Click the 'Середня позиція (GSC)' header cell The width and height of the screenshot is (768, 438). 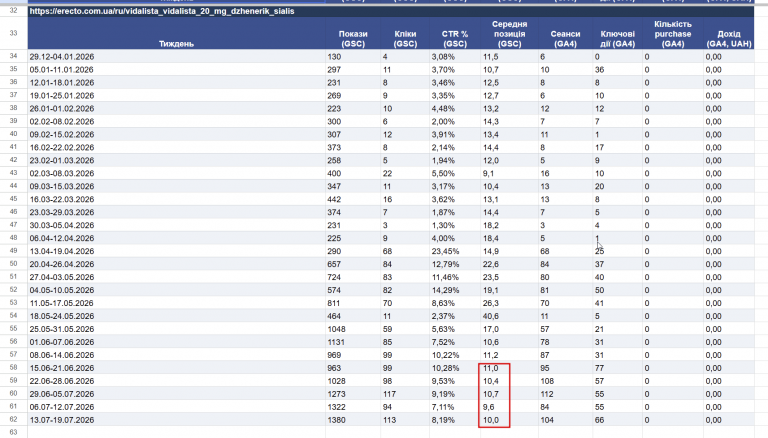coord(509,33)
